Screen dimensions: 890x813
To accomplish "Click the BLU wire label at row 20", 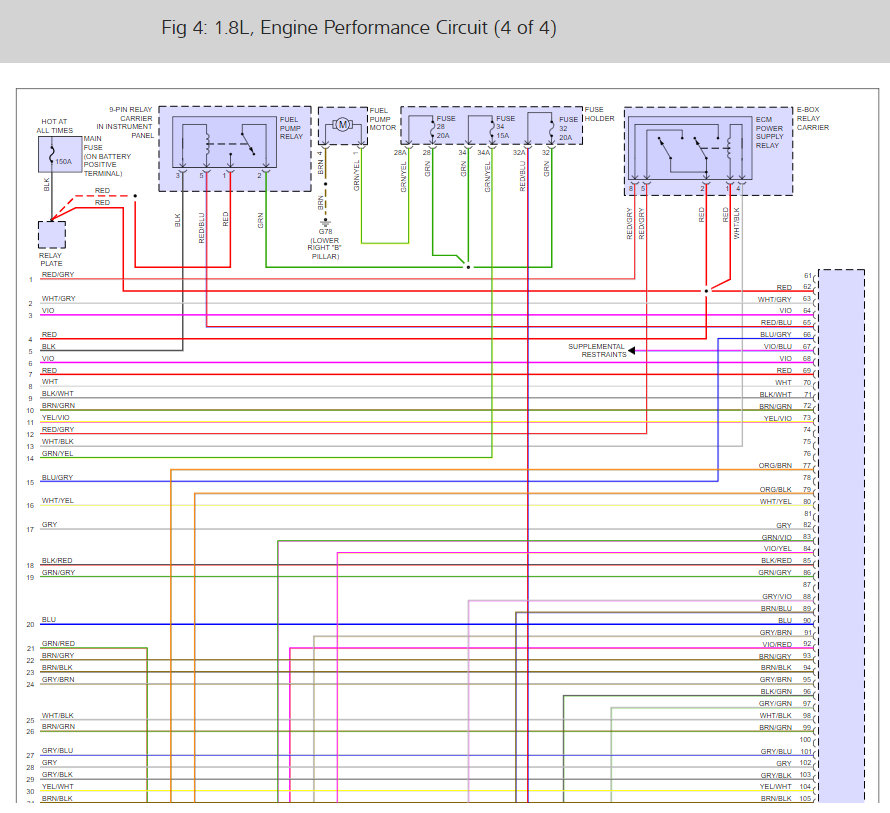I will point(49,619).
